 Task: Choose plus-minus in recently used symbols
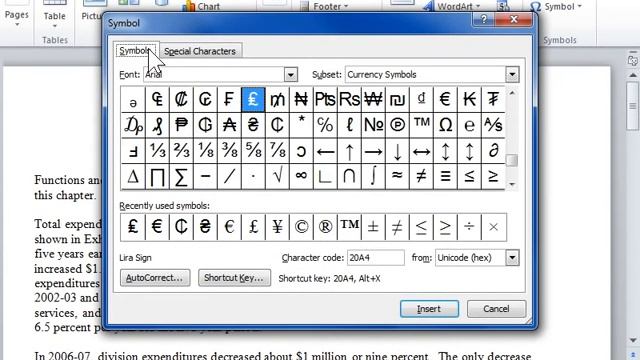tap(373, 227)
